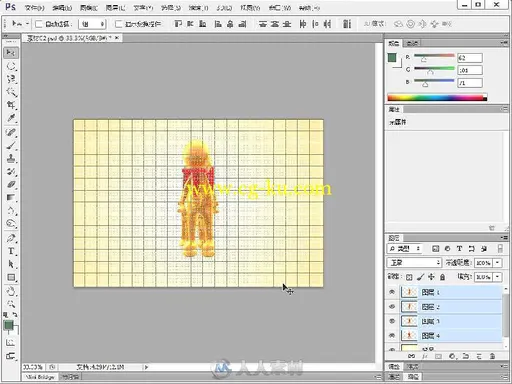Hide layer 图层 1 with eye icon
The image size is (512, 384).
point(392,292)
